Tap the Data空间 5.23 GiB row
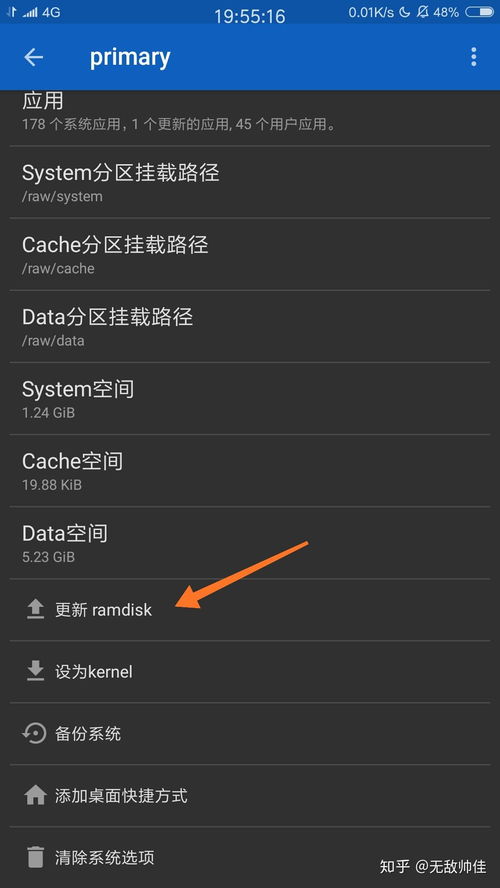Screen dimensions: 500x888 (250, 543)
